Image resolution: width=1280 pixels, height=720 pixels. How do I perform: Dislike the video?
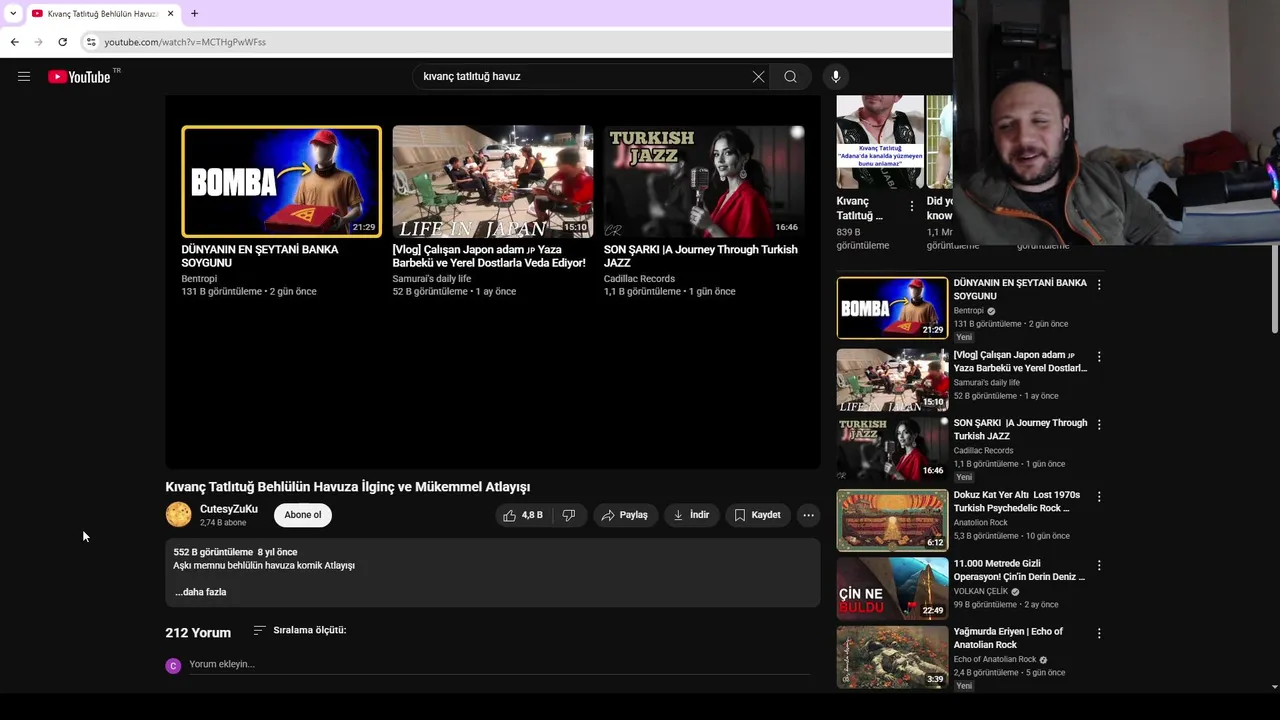coord(568,515)
